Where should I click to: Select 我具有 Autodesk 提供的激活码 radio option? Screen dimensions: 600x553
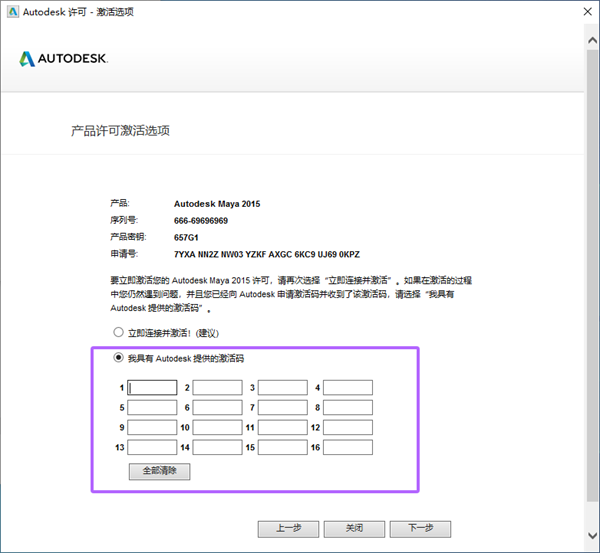[118, 357]
